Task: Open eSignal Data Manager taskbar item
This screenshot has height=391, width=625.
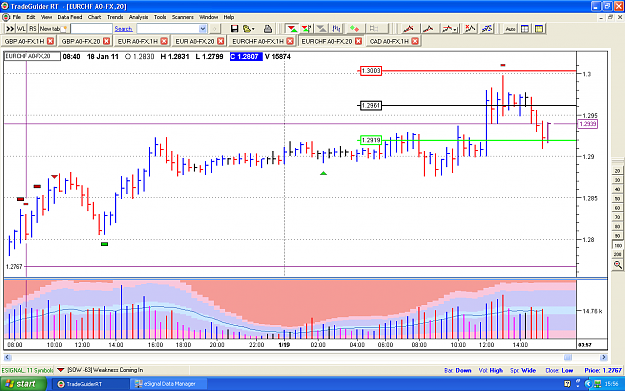Action: pyautogui.click(x=169, y=384)
